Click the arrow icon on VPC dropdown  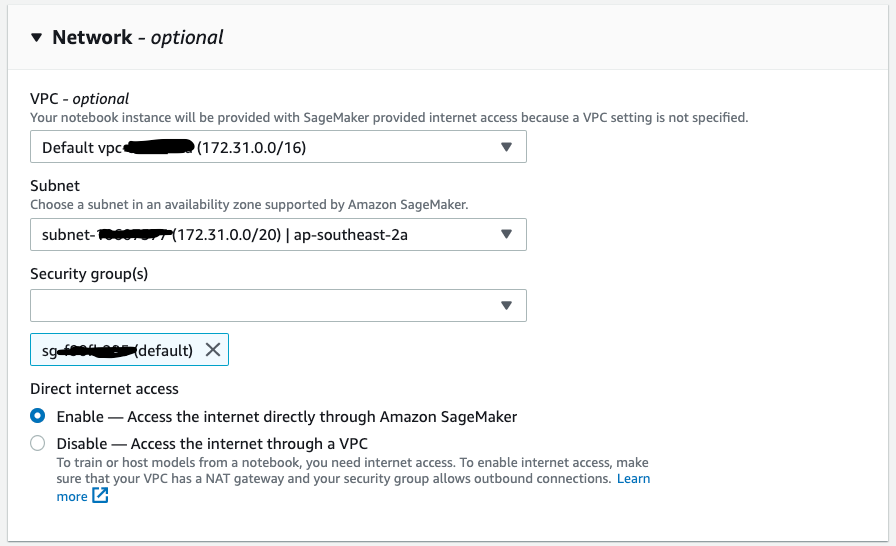click(506, 147)
